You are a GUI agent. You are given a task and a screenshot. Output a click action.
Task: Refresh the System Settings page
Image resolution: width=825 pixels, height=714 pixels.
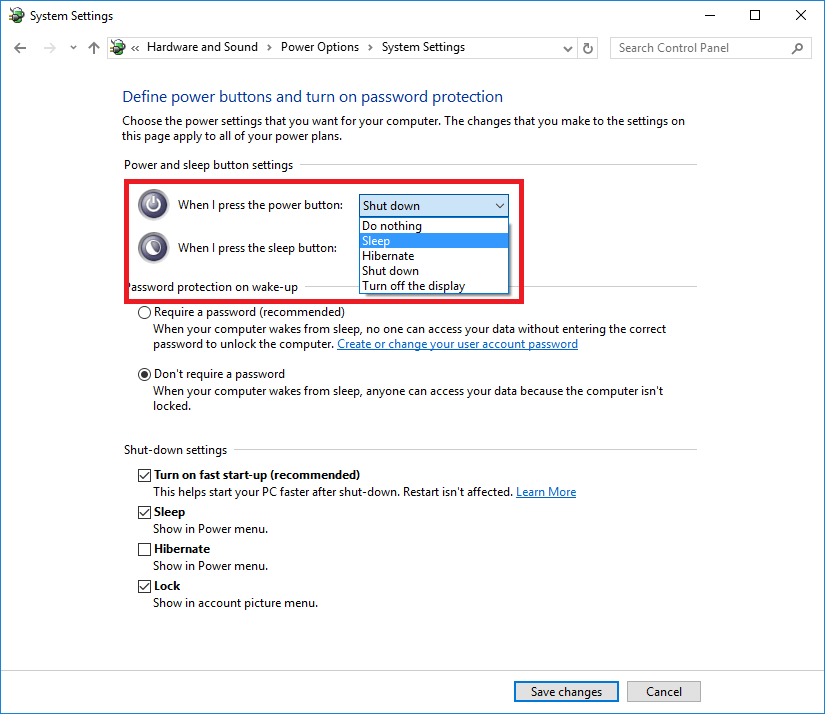tap(588, 47)
